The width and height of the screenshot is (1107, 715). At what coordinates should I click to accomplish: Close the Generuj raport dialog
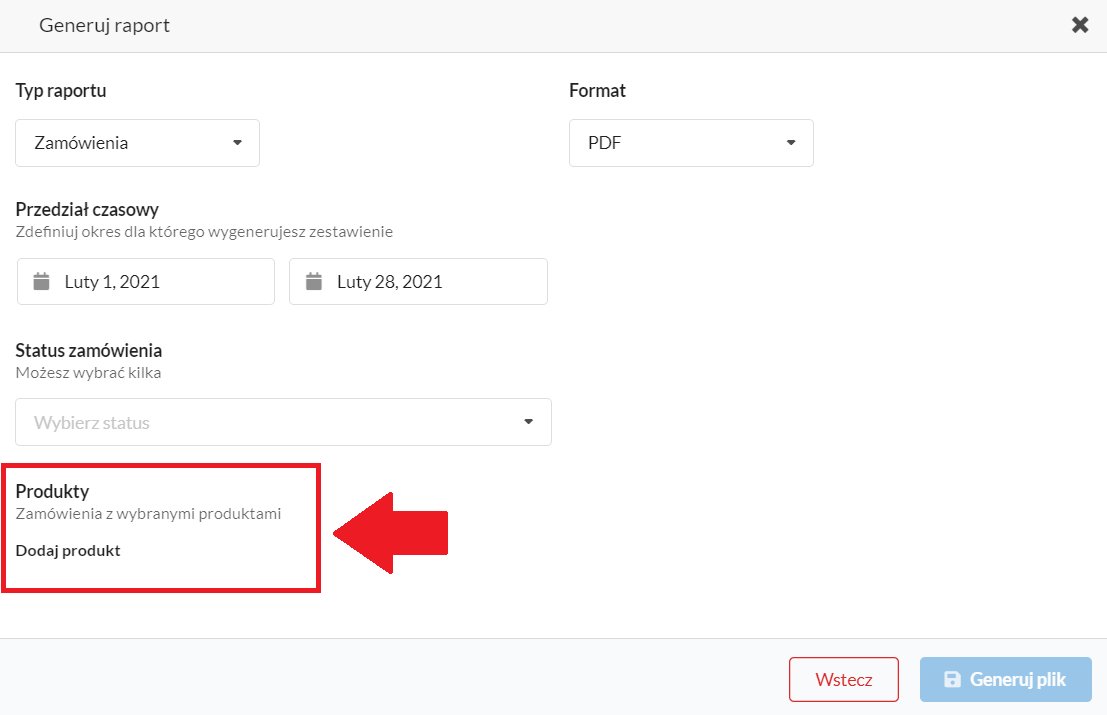click(x=1079, y=25)
